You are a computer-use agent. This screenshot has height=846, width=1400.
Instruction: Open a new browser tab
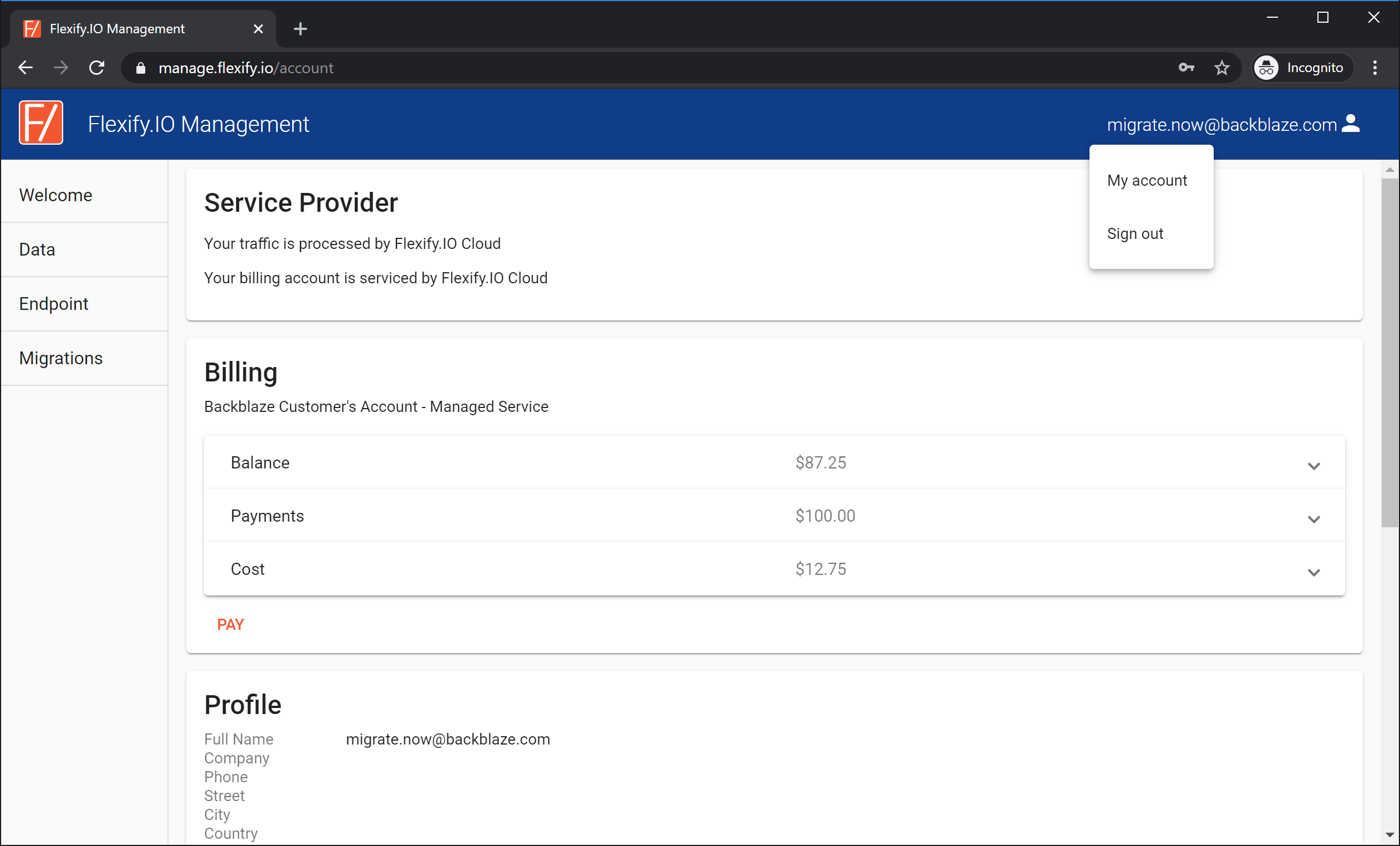(301, 28)
